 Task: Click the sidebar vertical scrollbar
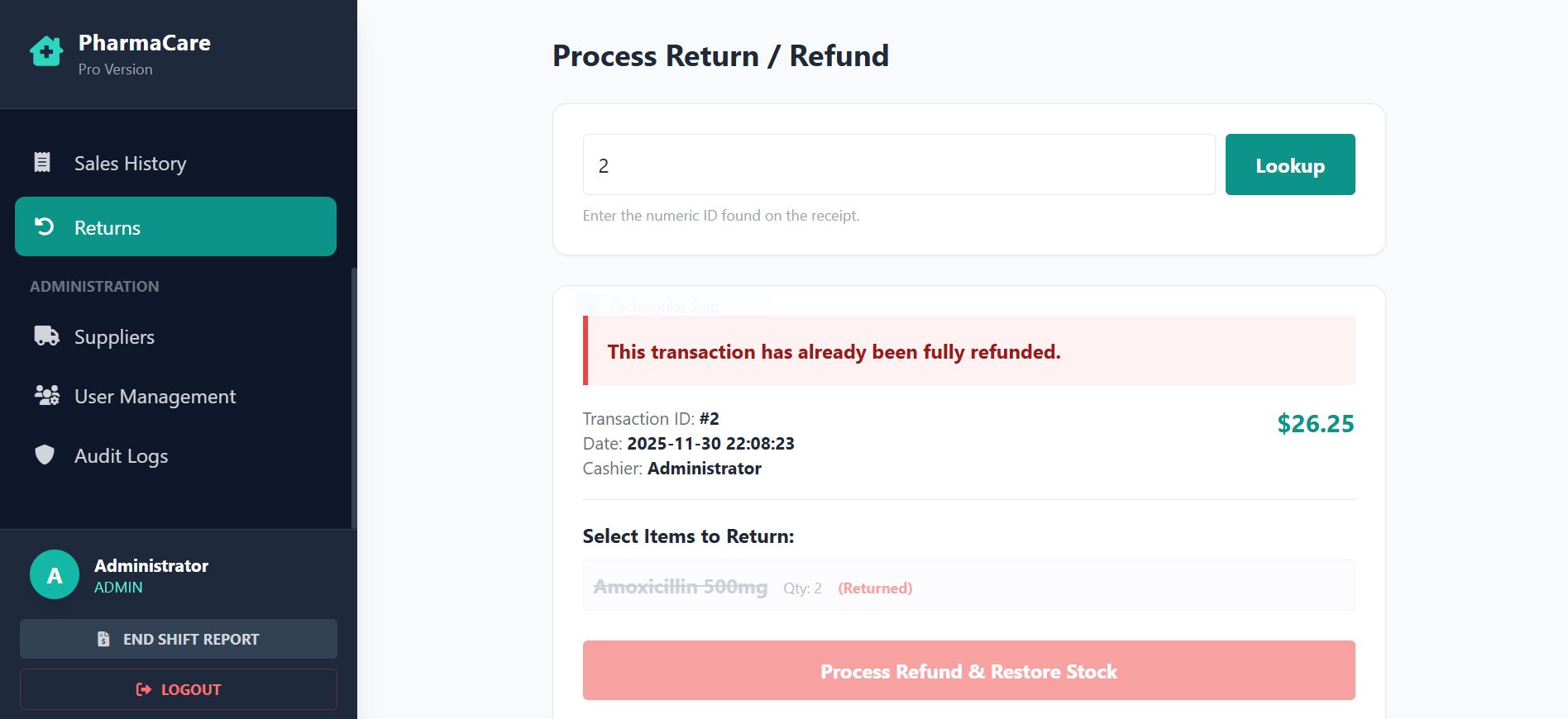coord(354,398)
